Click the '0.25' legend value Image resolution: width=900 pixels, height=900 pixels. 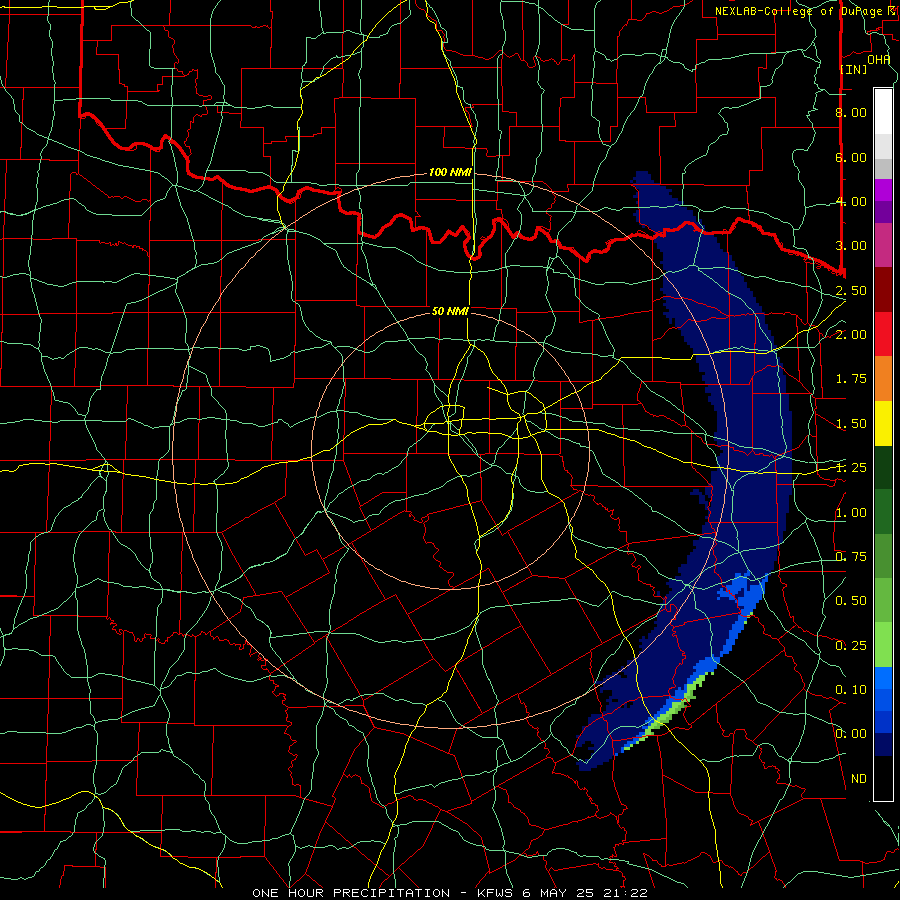coord(851,646)
